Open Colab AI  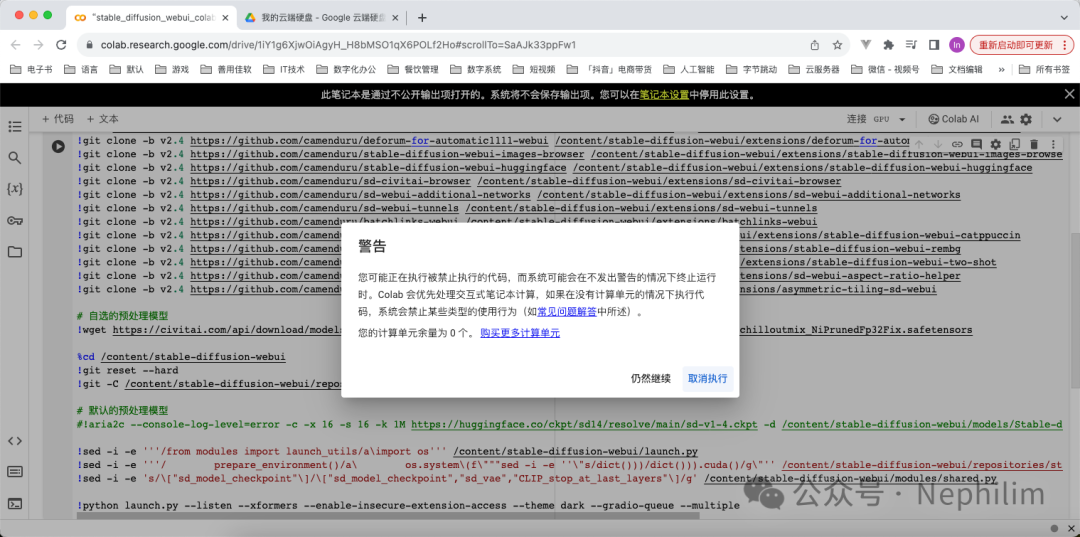click(x=953, y=119)
